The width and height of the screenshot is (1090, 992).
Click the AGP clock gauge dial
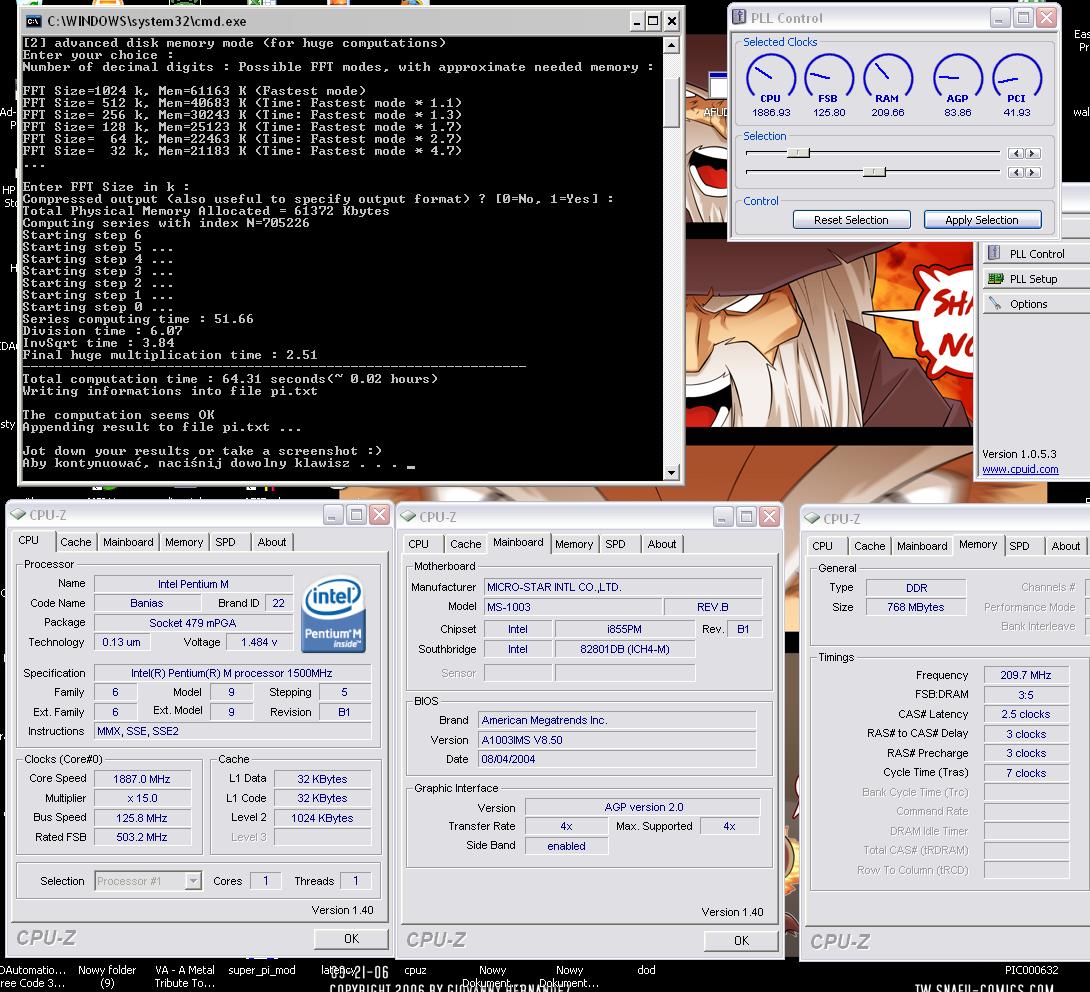(x=957, y=78)
